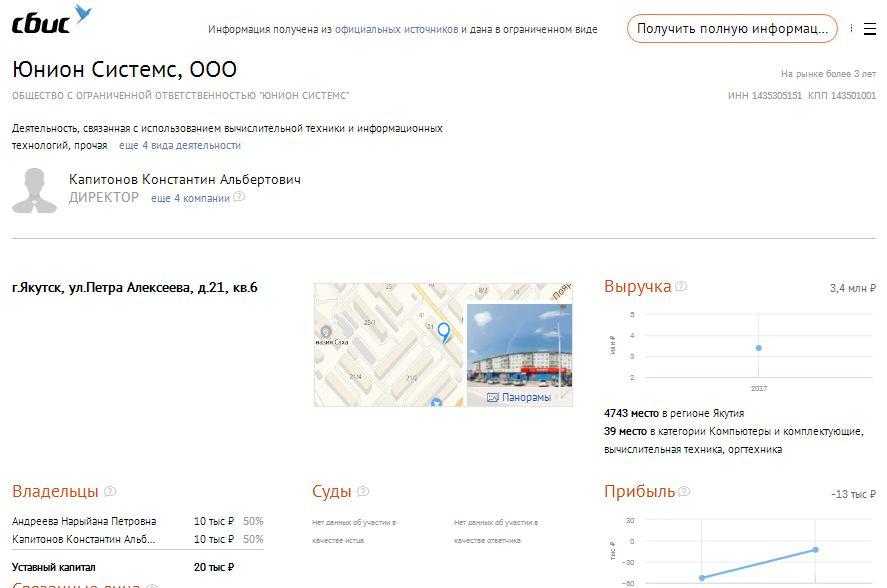This screenshot has height=588, width=887.
Task: Click the blue location pin on map
Action: (x=444, y=332)
